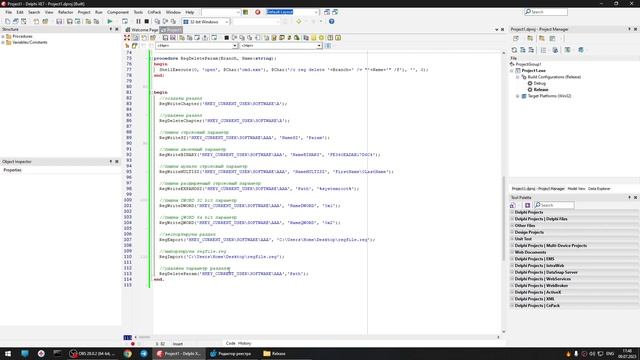Switch to the Code tab below editor
Image resolution: width=640 pixels, height=360 pixels.
tap(231, 344)
